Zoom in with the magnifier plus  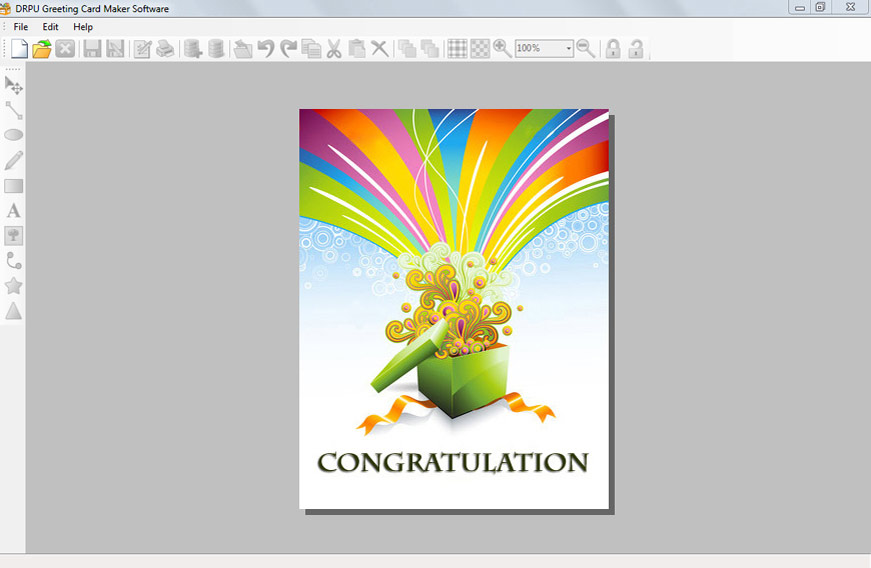(503, 49)
